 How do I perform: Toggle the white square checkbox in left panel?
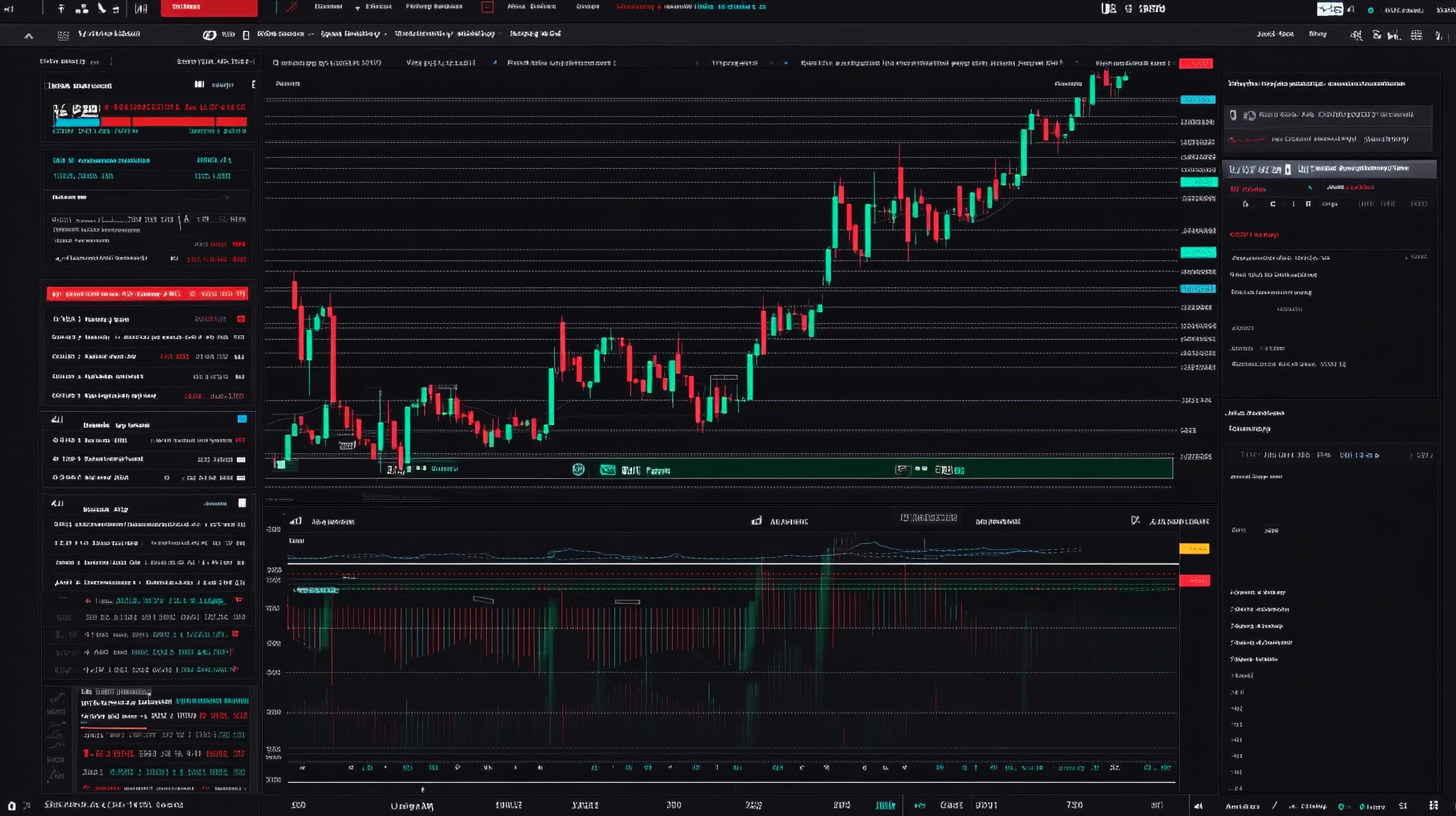241,503
